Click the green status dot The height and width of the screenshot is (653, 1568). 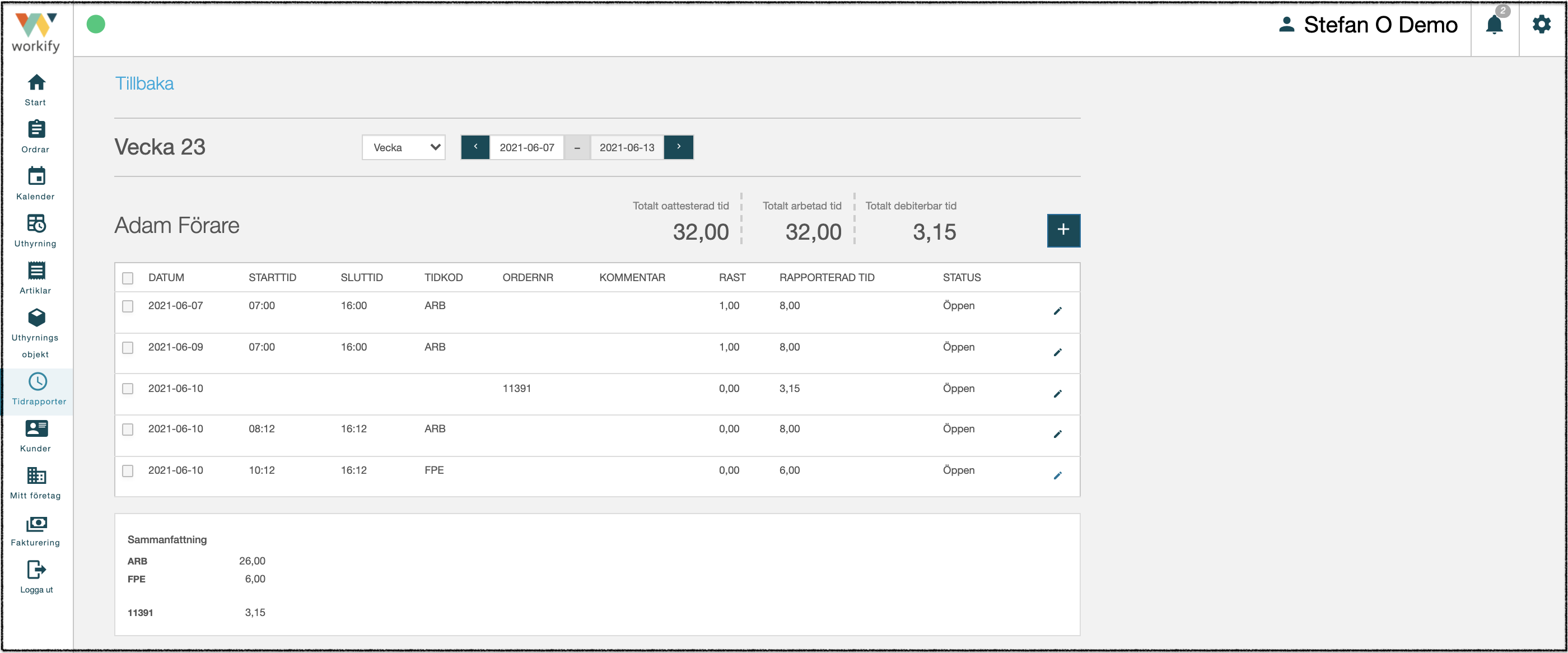click(x=96, y=24)
